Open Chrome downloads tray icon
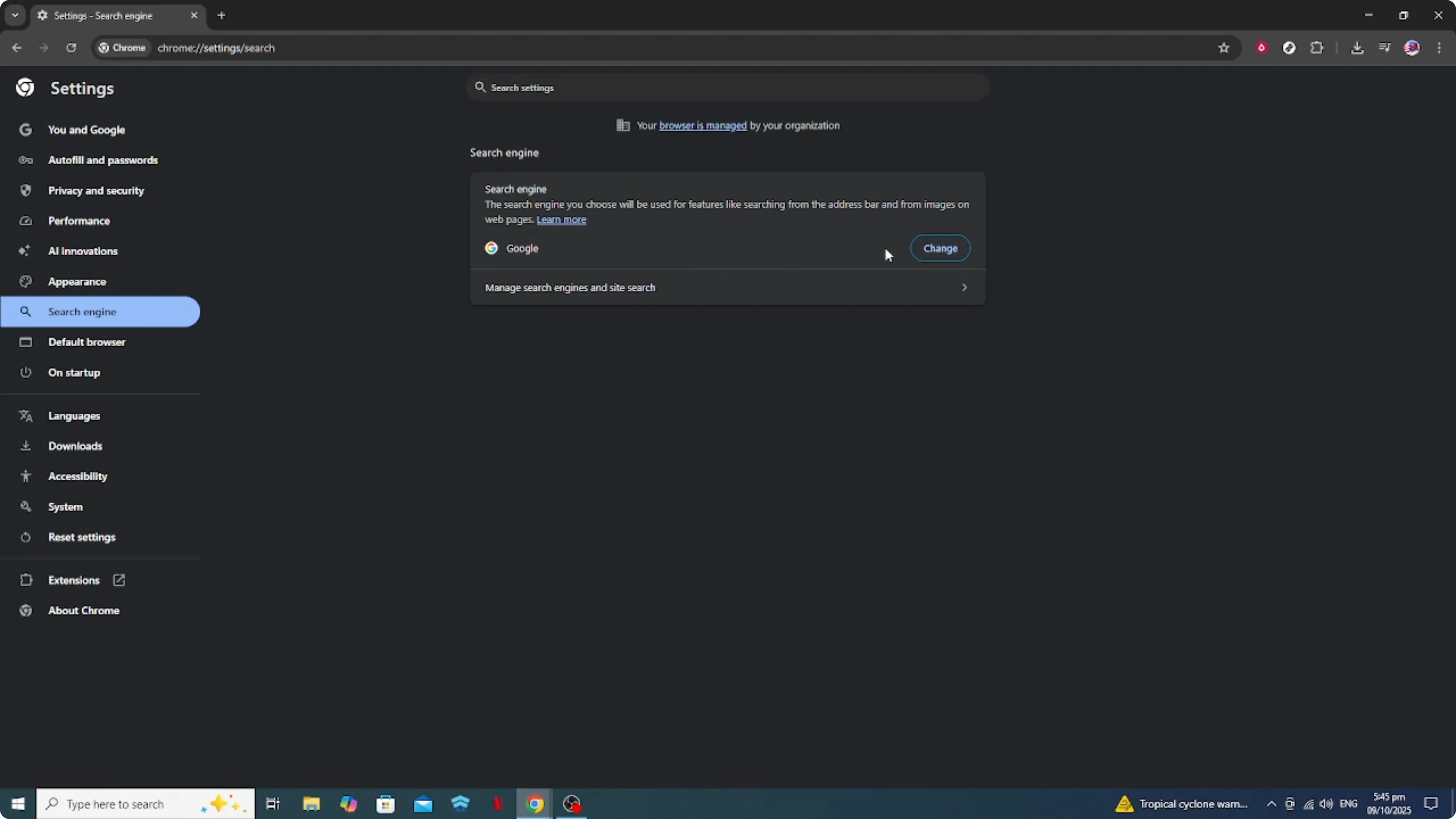Screen dimensions: 1456x819 pyautogui.click(x=1357, y=48)
